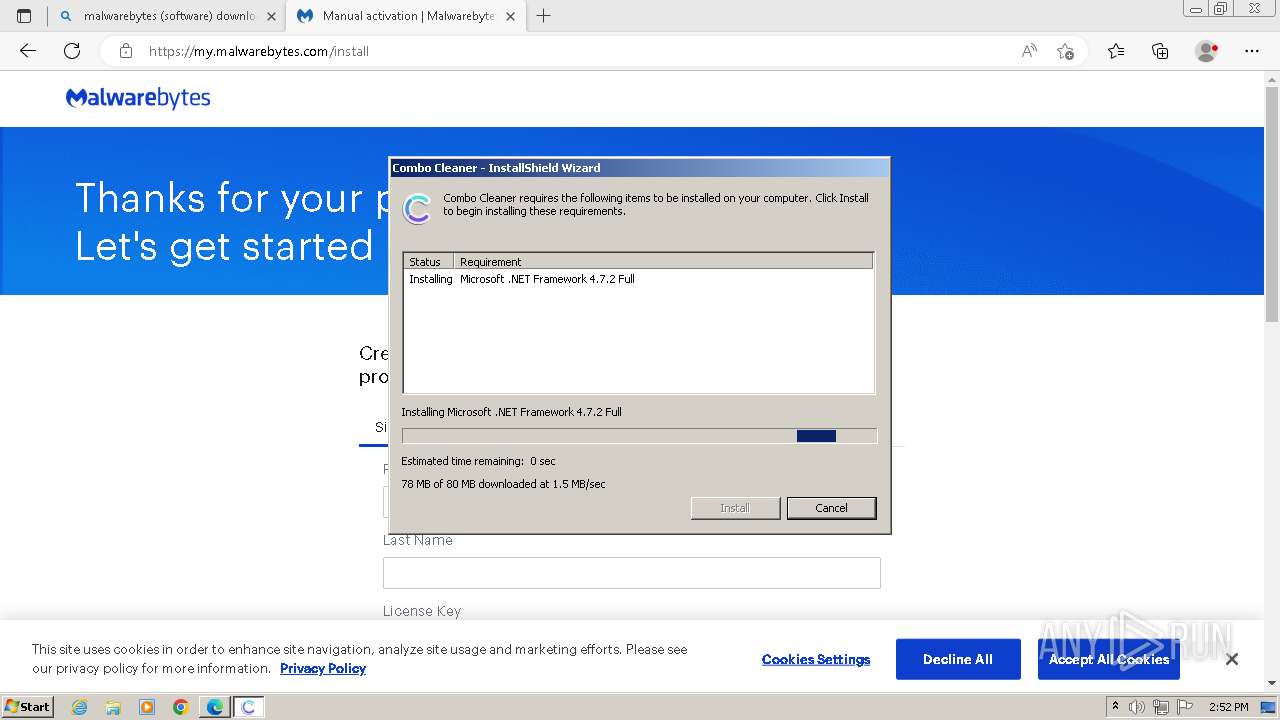Go back to the previous browser page
Image resolution: width=1280 pixels, height=720 pixels.
click(28, 51)
